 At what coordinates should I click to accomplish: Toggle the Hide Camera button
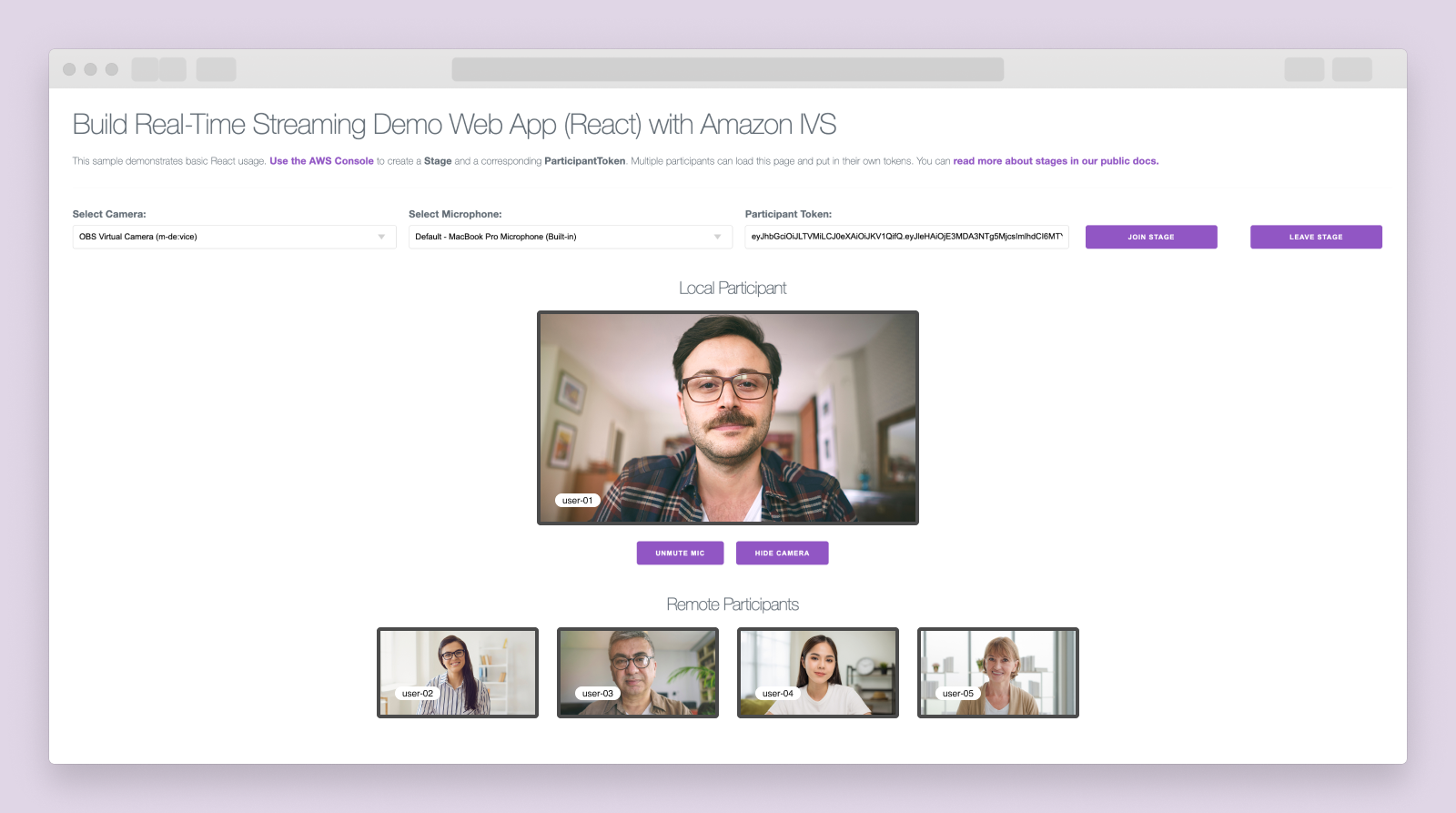click(x=782, y=553)
